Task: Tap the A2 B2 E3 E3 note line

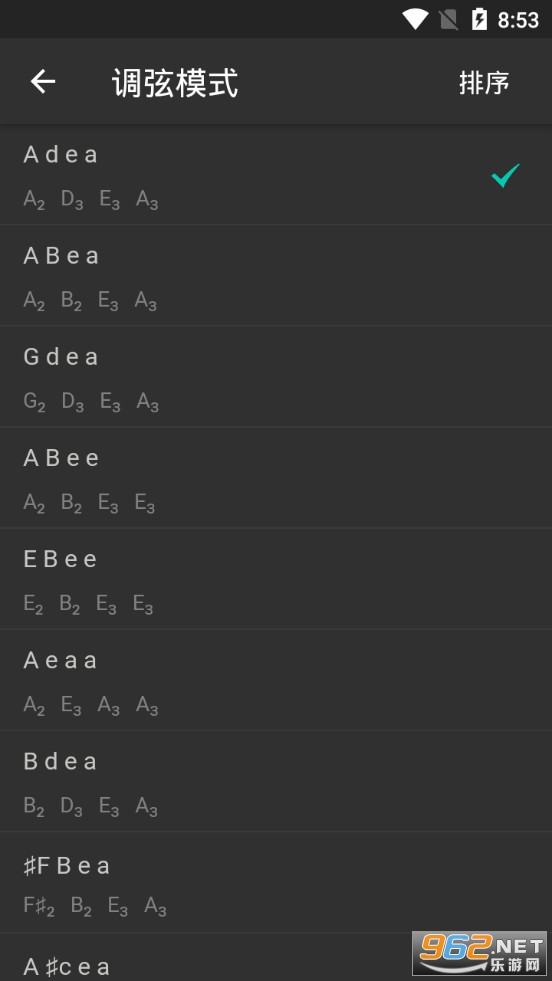Action: [x=89, y=503]
